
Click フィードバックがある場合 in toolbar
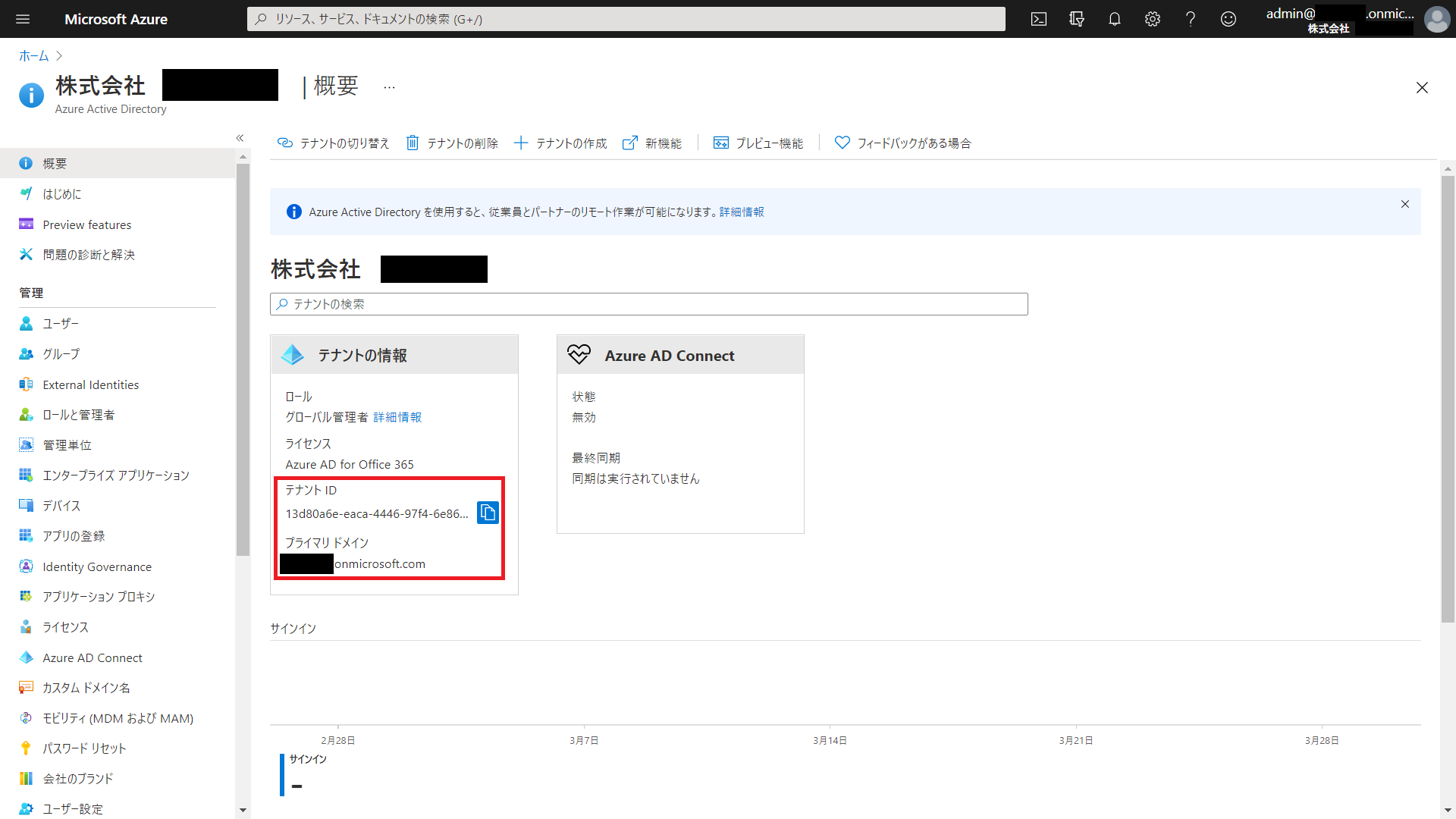(x=902, y=143)
